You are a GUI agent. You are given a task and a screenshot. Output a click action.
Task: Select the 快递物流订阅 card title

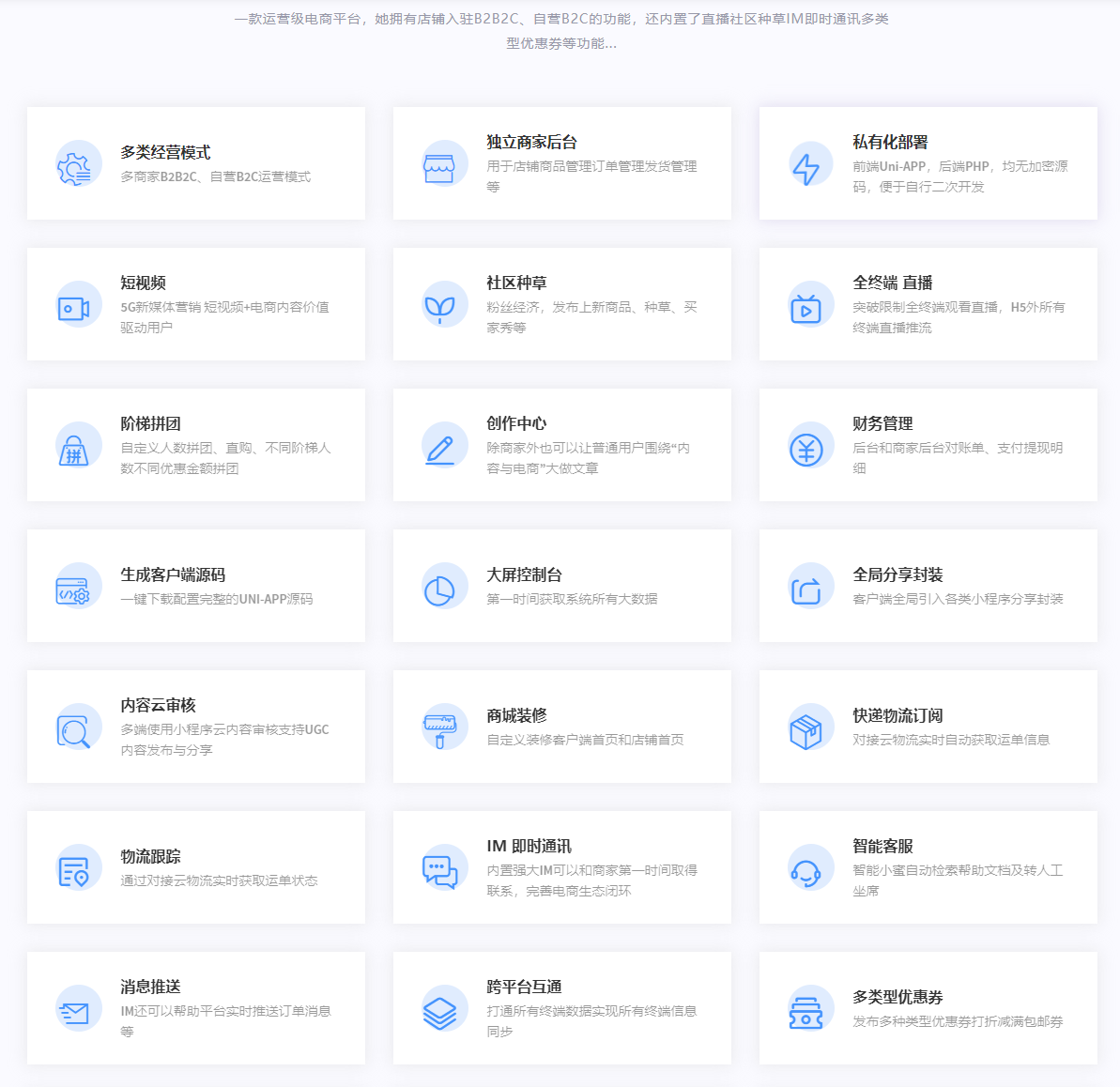click(898, 715)
